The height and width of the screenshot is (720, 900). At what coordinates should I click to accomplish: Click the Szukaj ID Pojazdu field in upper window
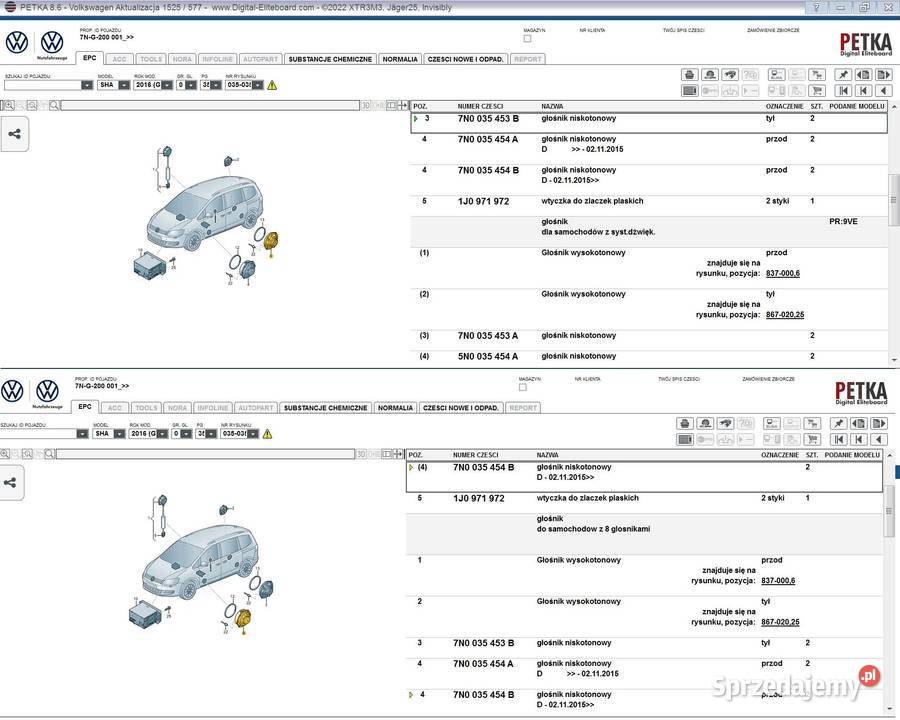pos(42,85)
